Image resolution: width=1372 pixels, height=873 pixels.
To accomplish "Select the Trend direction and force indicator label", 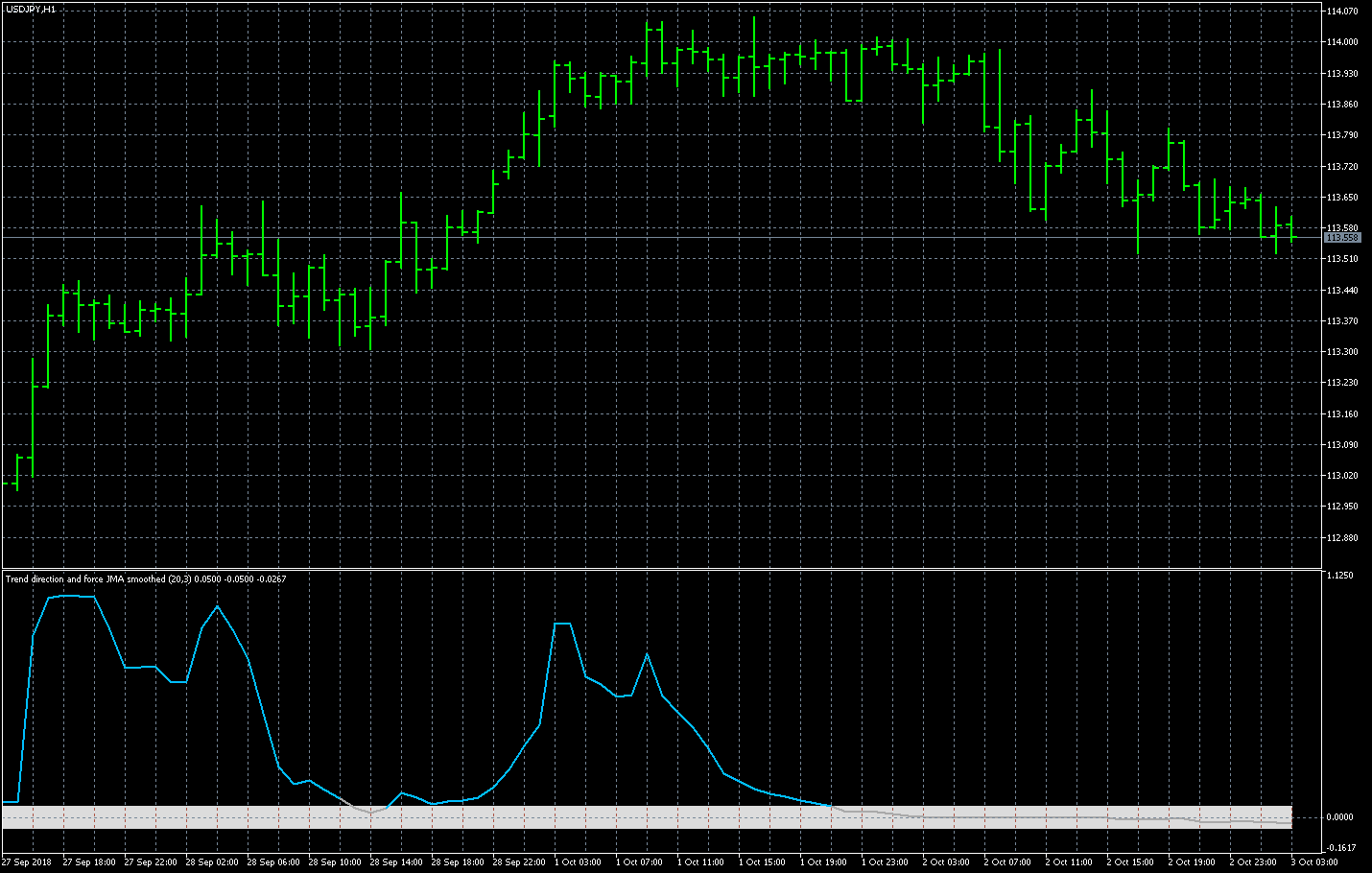I will tap(146, 578).
